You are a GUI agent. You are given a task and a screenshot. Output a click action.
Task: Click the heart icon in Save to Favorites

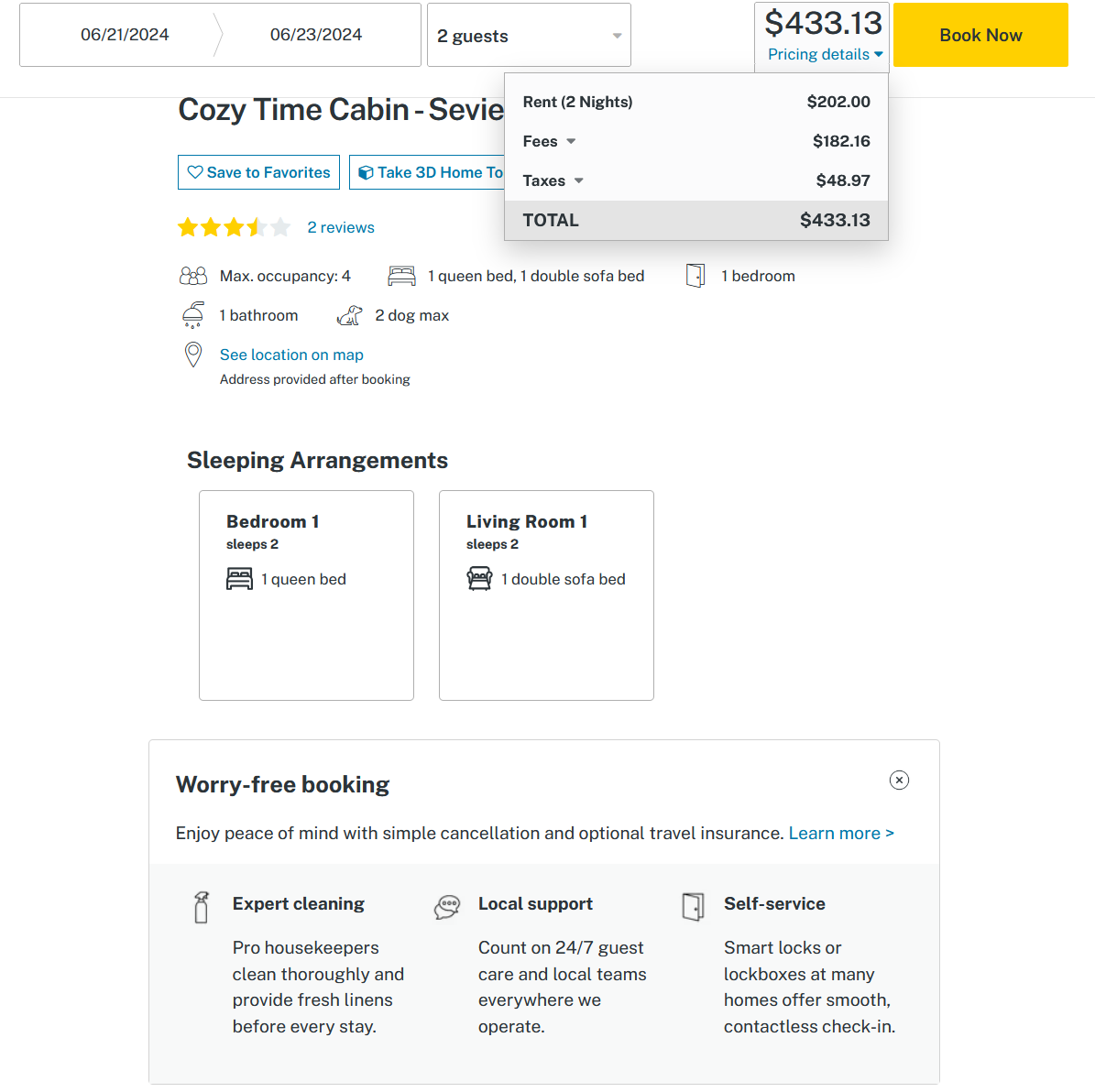pos(194,172)
